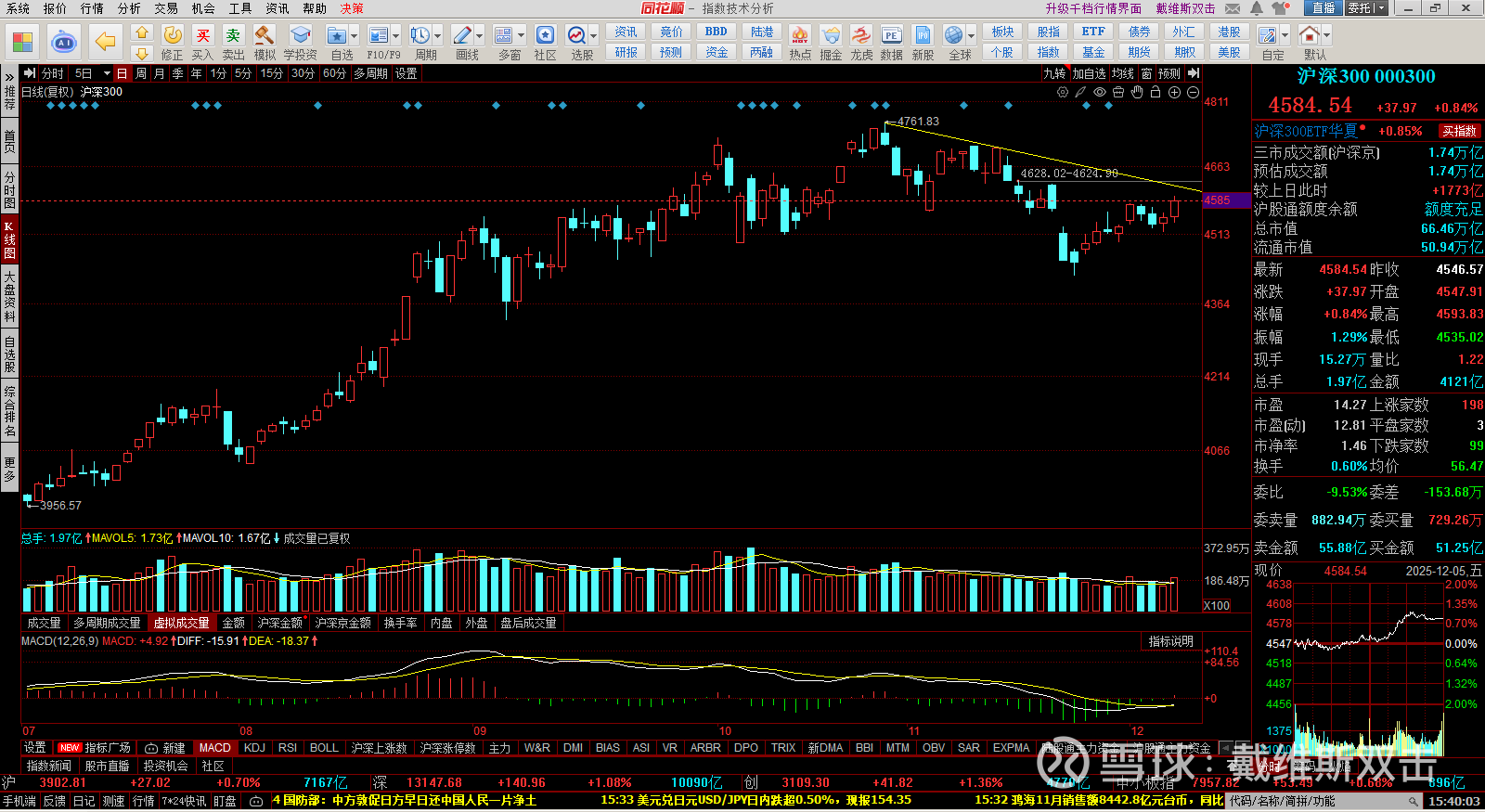The image size is (1485, 812).
Task: Open the 社区 community icon
Action: [x=545, y=35]
